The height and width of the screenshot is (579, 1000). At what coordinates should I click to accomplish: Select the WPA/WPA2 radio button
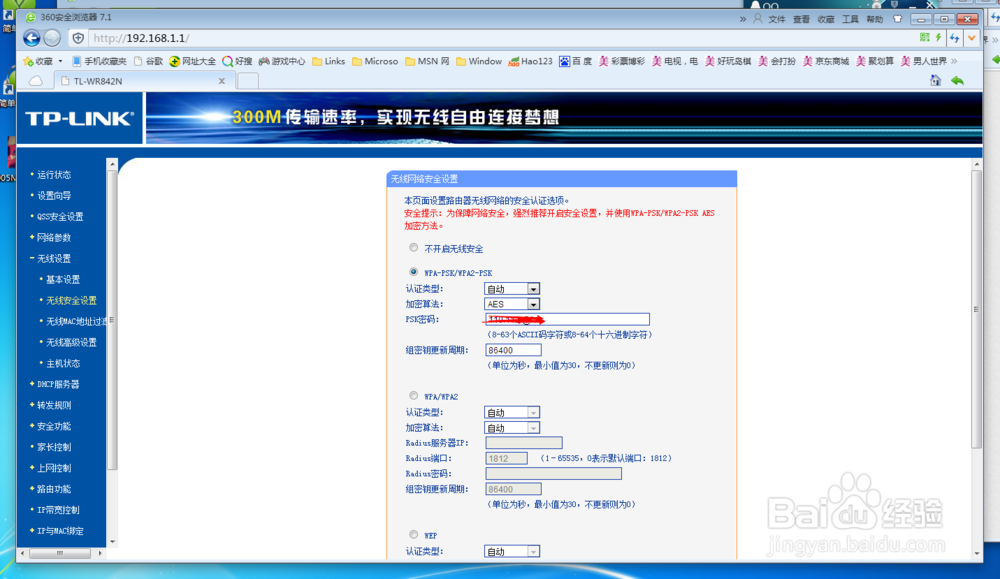413,395
